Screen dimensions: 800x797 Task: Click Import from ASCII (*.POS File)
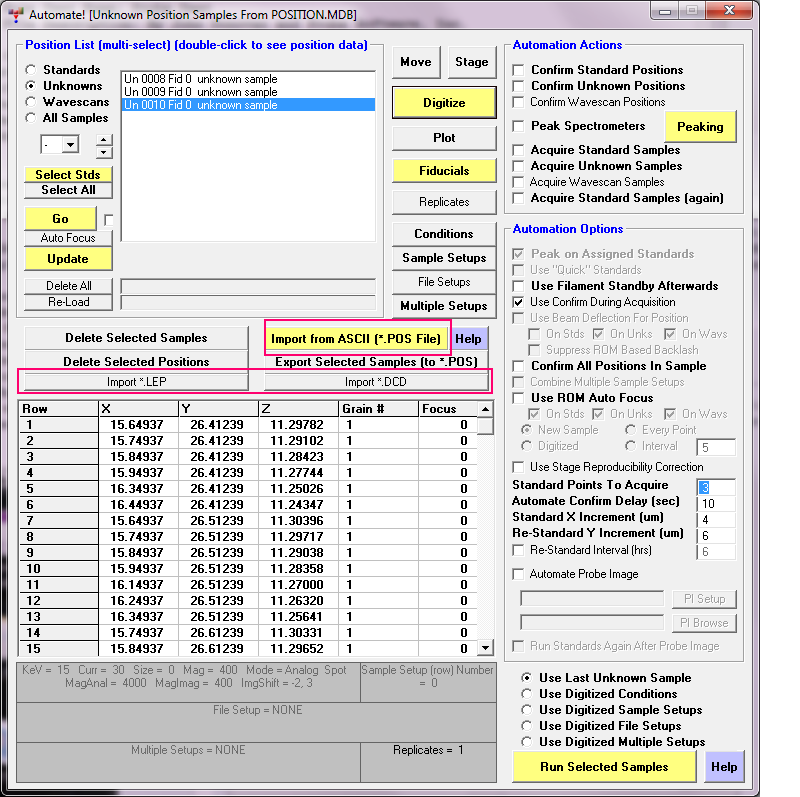[x=356, y=339]
